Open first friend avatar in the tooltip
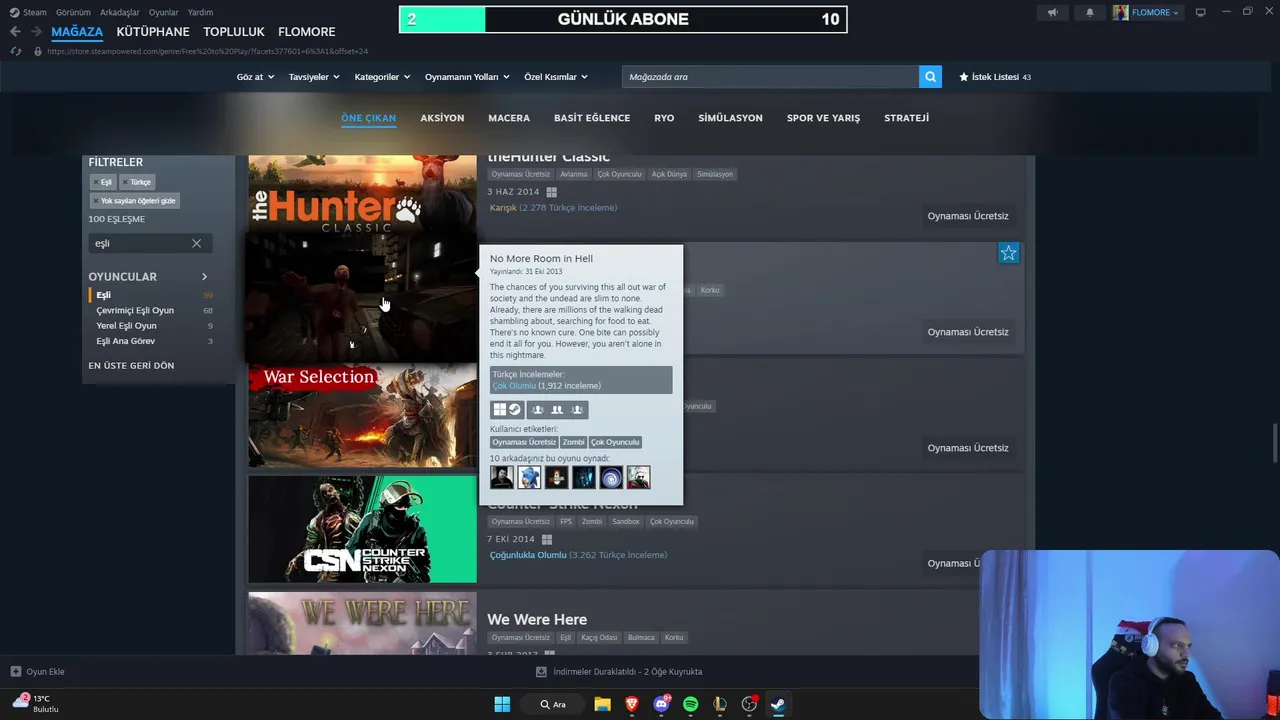This screenshot has height=720, width=1280. tap(502, 477)
